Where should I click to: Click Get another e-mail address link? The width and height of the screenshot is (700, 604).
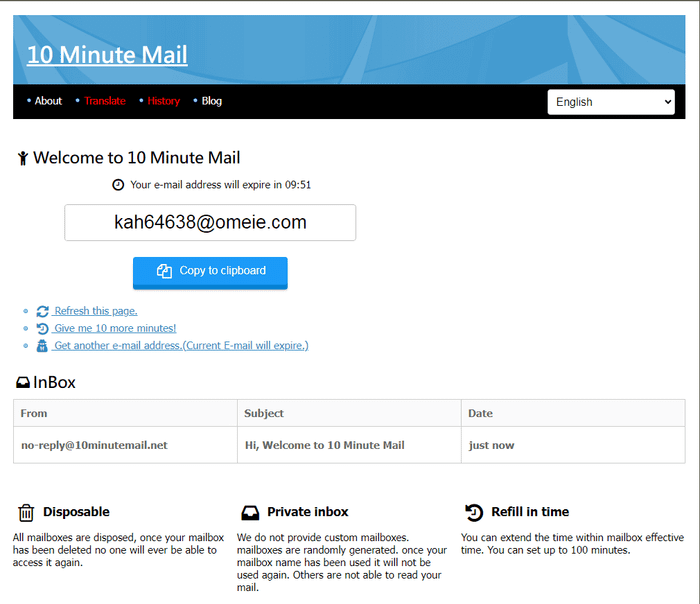pyautogui.click(x=181, y=346)
